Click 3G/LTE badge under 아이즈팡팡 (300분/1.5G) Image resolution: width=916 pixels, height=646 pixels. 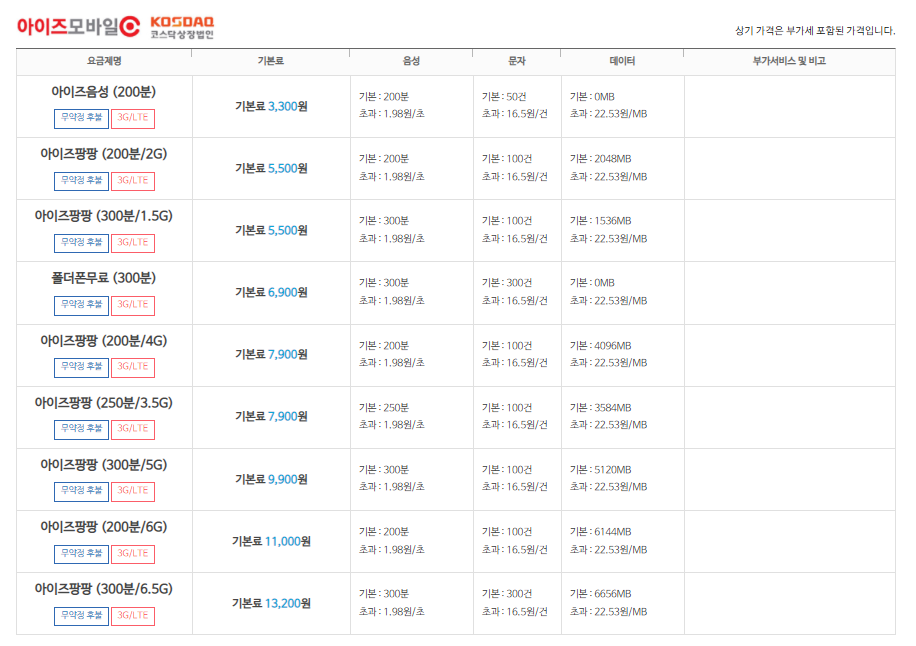coord(133,242)
